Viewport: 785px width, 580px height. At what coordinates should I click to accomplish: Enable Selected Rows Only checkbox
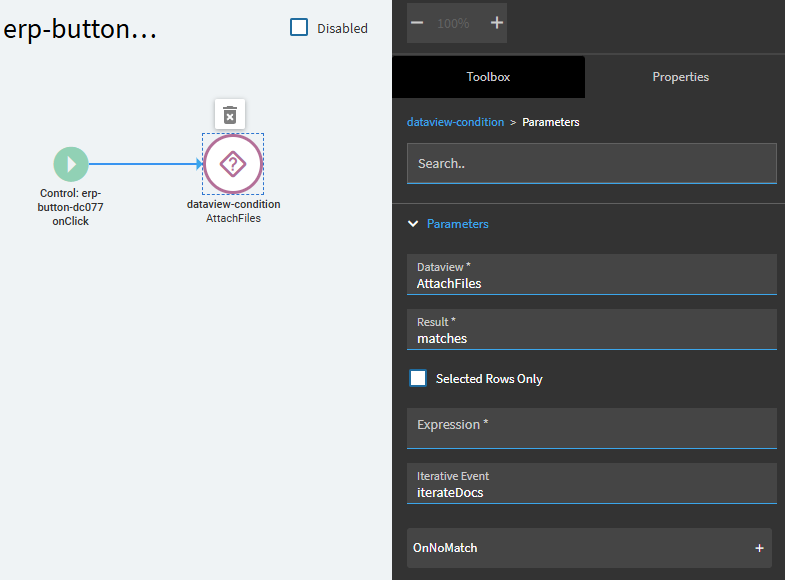pyautogui.click(x=418, y=379)
